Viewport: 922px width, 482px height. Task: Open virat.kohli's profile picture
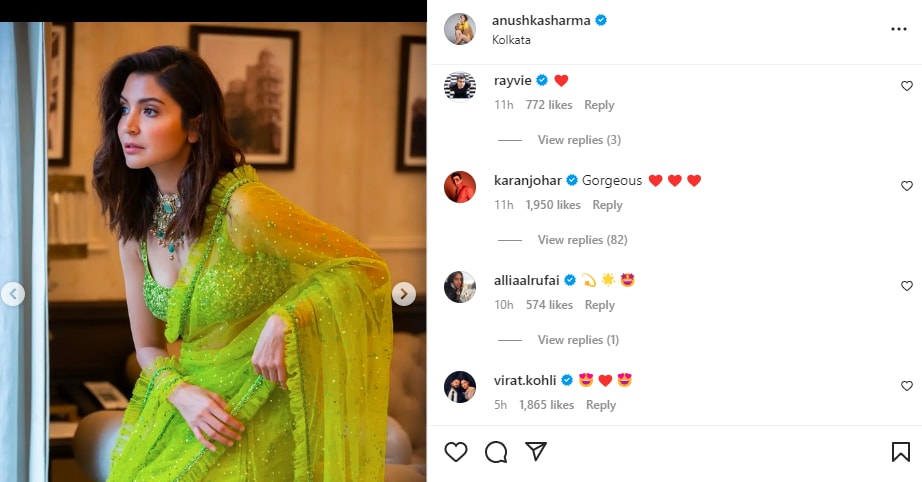[x=460, y=387]
